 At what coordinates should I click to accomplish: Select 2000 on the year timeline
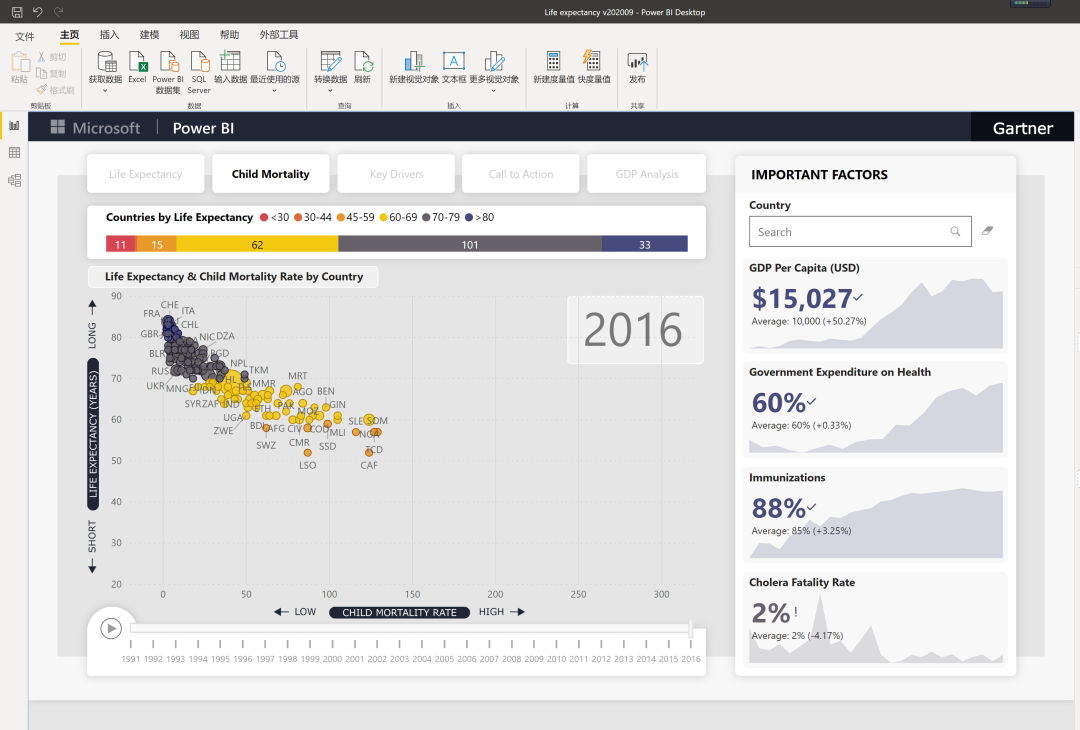[x=332, y=658]
